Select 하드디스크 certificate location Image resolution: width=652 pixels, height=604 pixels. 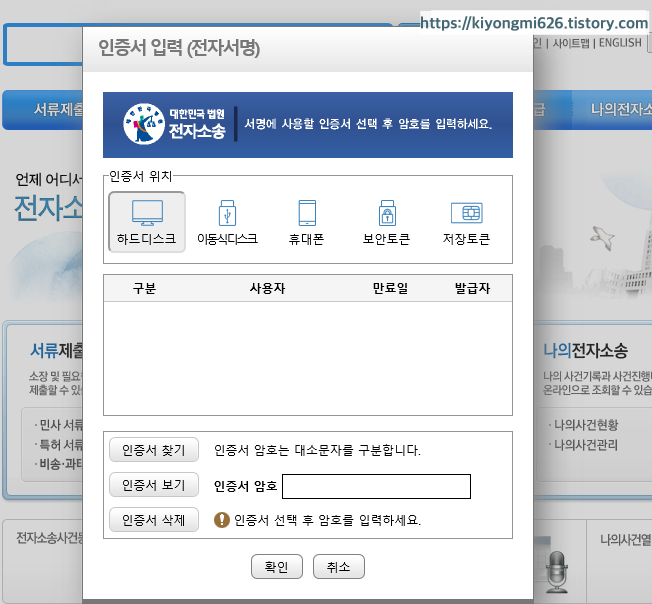click(x=147, y=222)
